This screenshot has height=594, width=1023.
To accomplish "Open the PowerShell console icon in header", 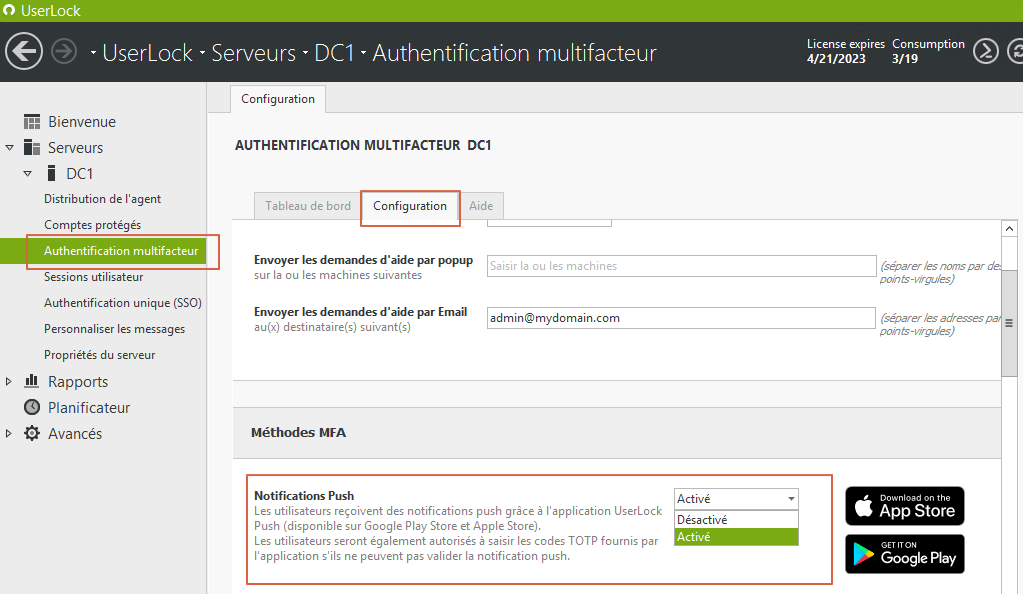I will (986, 51).
